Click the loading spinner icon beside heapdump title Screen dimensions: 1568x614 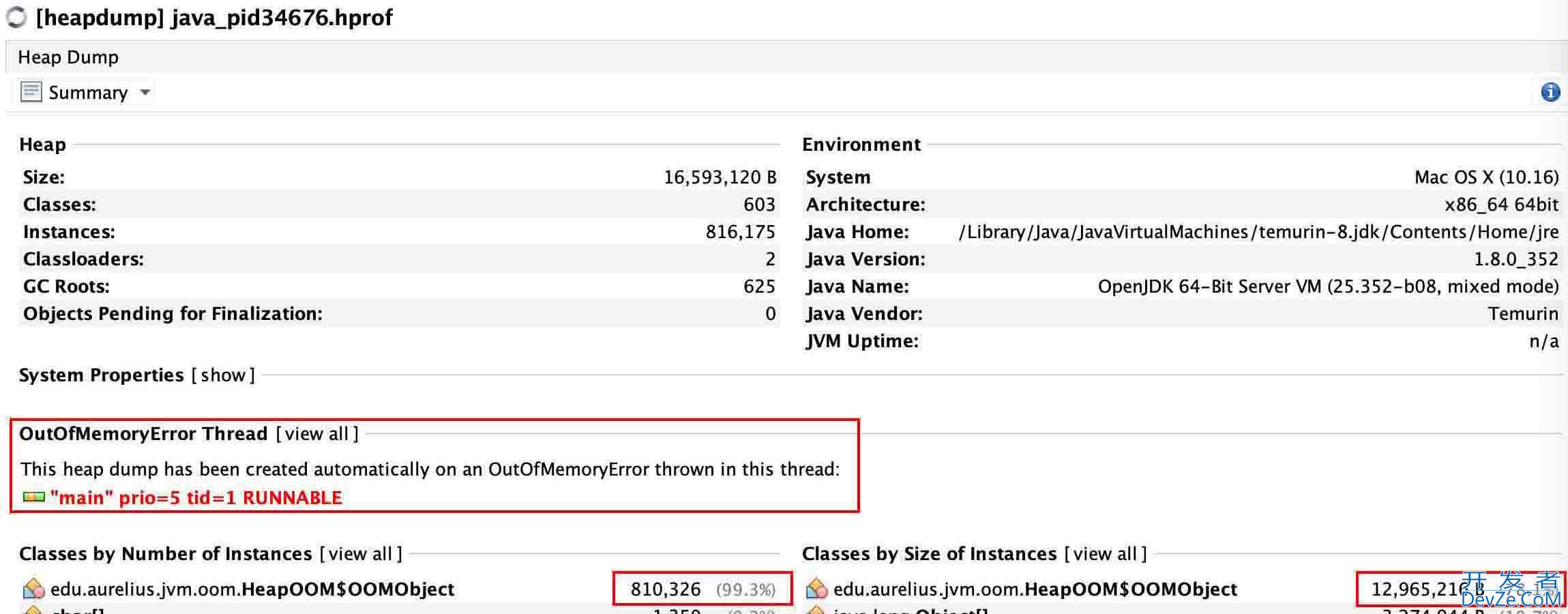pos(16,18)
